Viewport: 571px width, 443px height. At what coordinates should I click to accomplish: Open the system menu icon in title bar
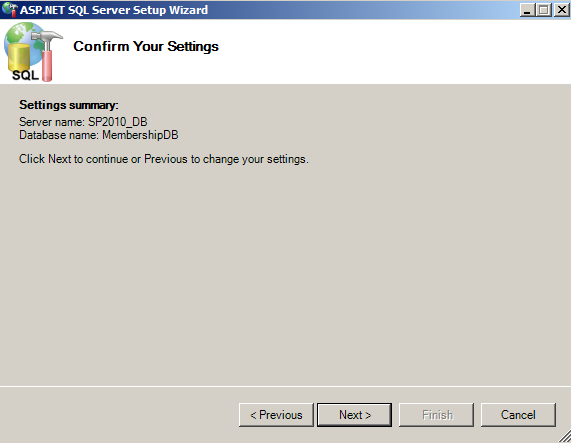(9, 9)
